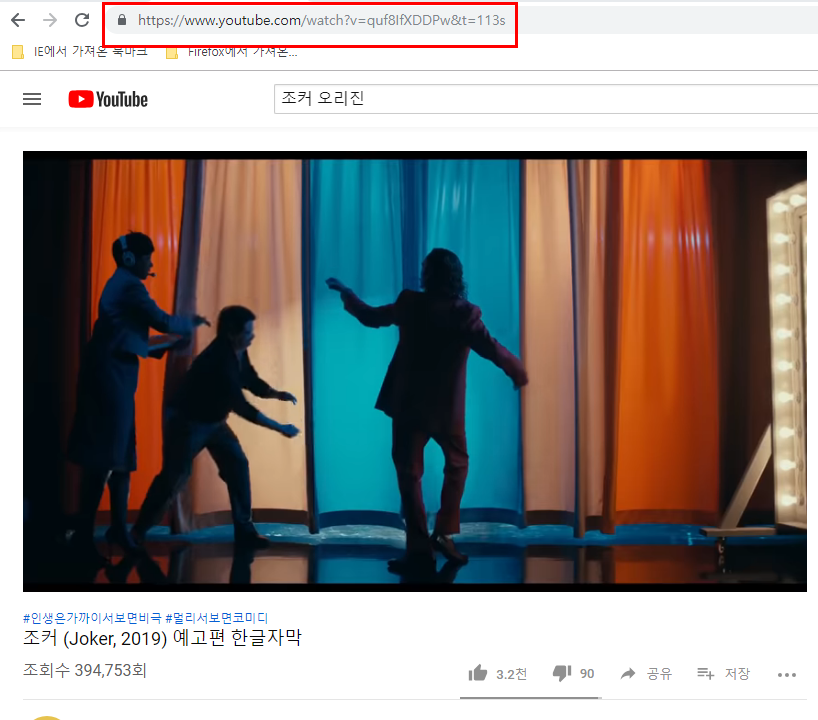The height and width of the screenshot is (720, 818).
Task: Like the video with thumbs-up icon
Action: (x=477, y=674)
